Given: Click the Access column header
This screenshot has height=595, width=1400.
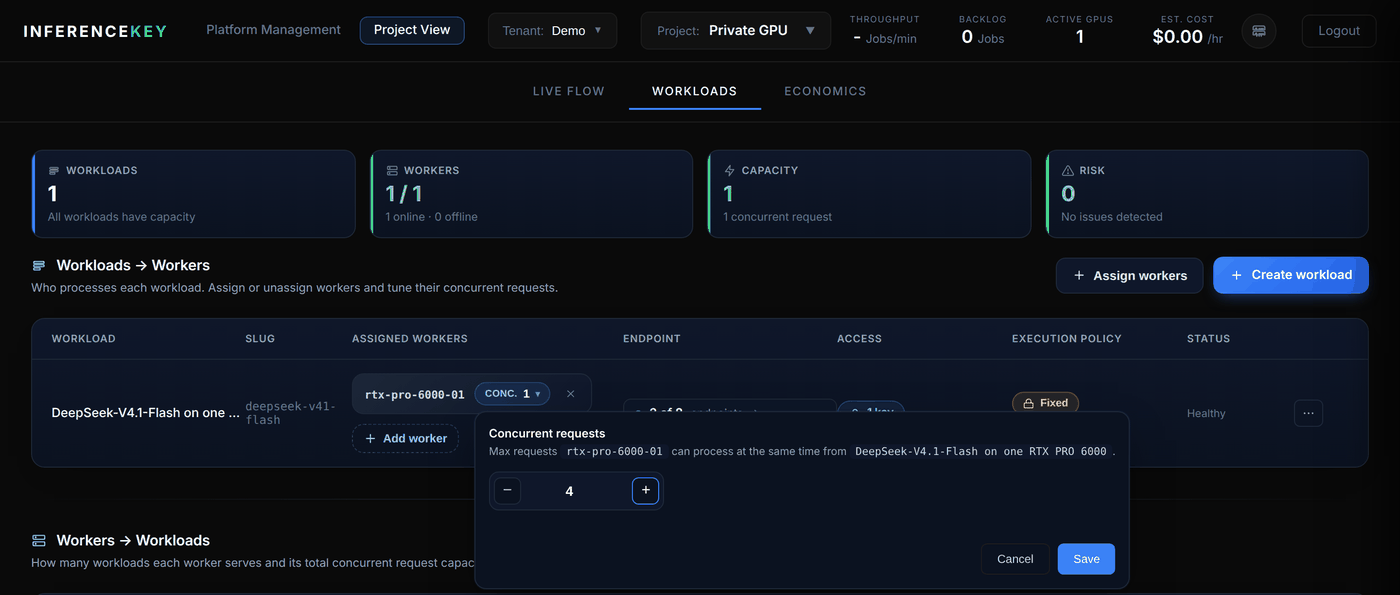Looking at the screenshot, I should click(x=859, y=339).
